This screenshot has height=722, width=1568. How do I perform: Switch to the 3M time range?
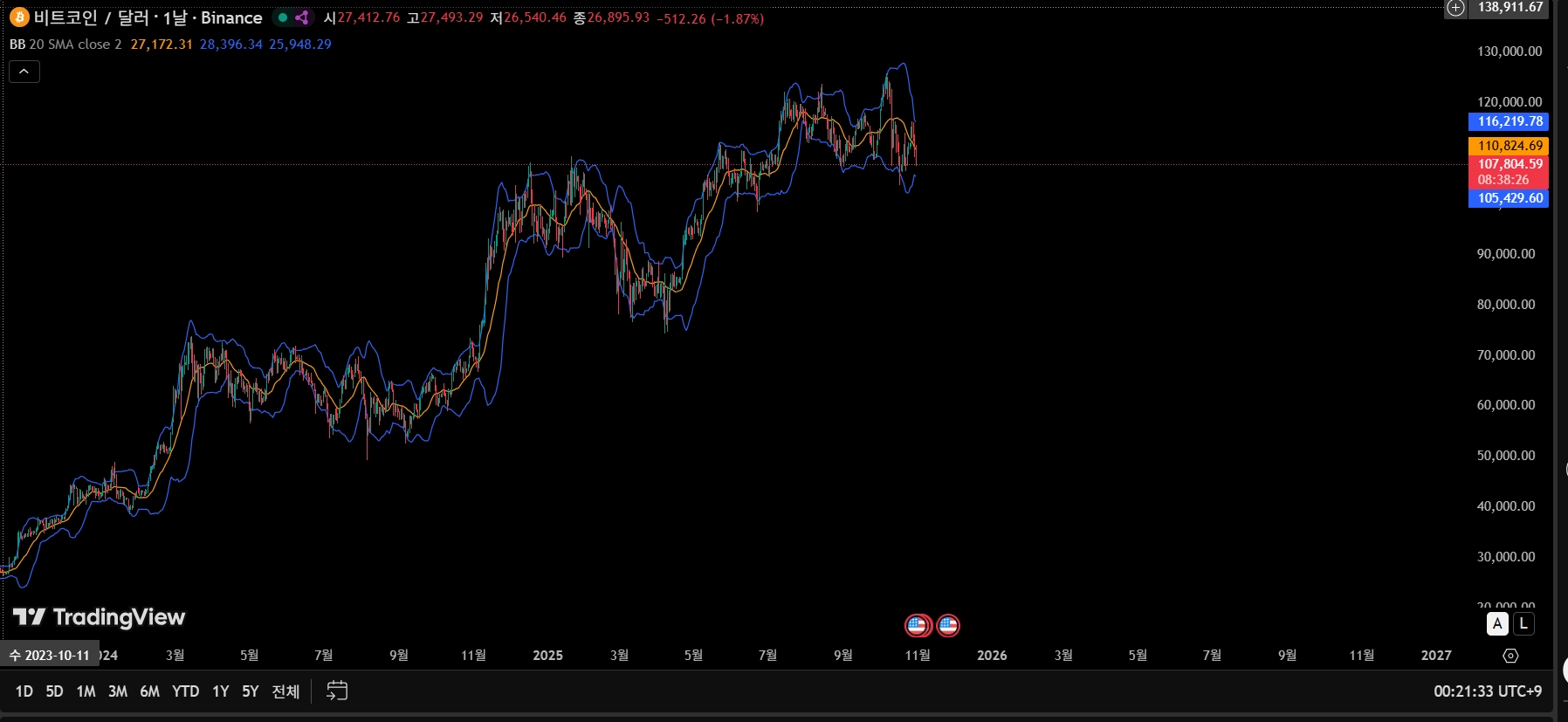point(118,691)
